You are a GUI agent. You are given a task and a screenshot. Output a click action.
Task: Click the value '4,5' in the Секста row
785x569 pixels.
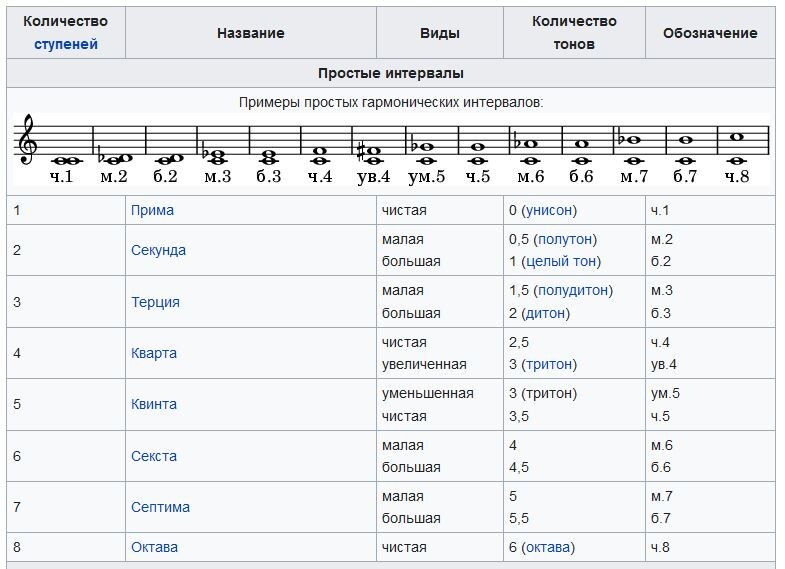[x=519, y=468]
